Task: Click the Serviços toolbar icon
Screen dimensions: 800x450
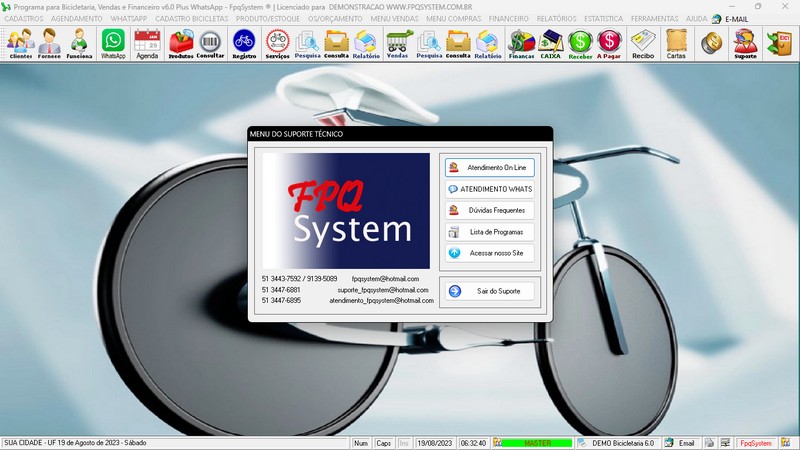Action: [278, 43]
